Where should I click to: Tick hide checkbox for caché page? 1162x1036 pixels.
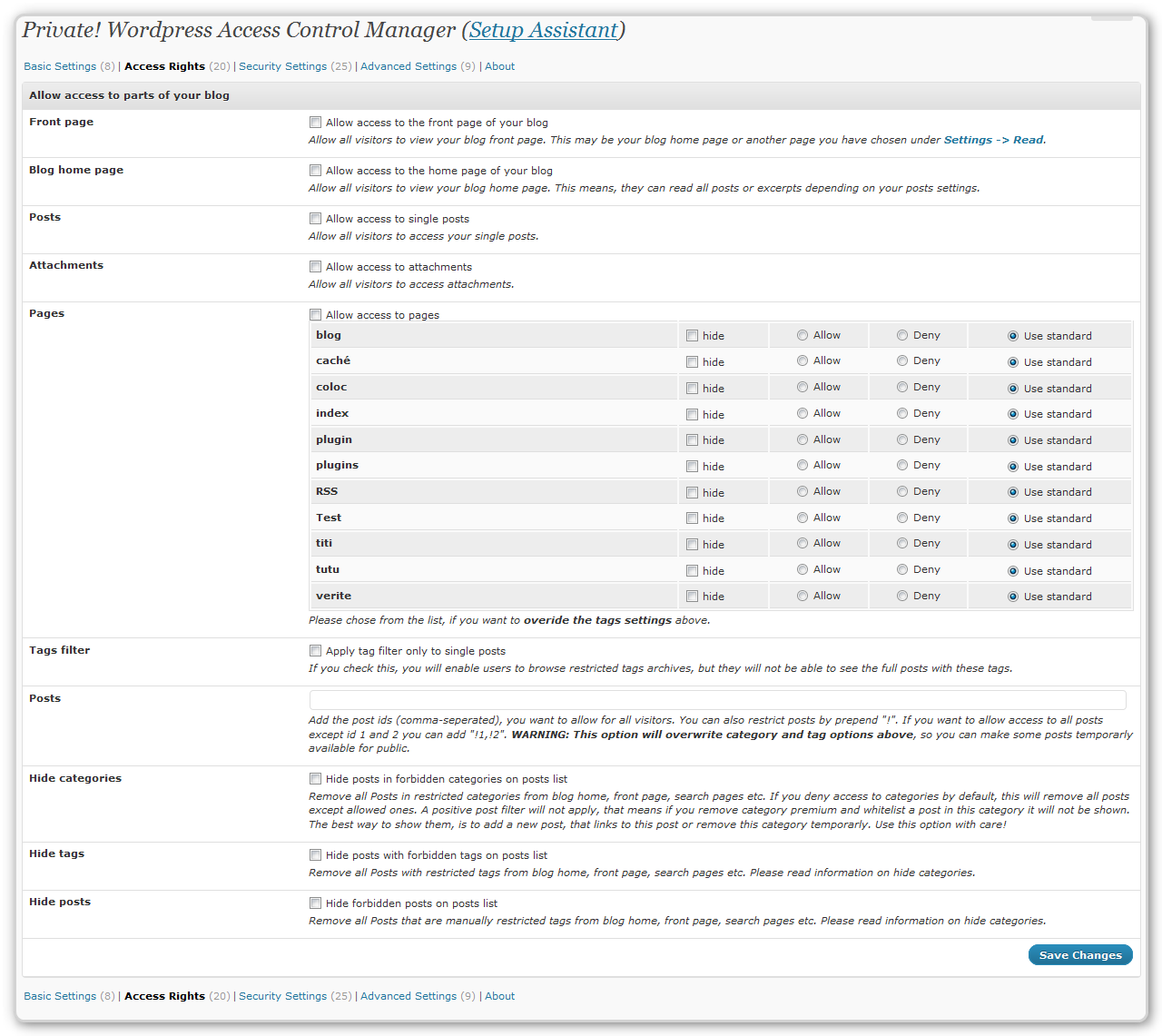[692, 361]
